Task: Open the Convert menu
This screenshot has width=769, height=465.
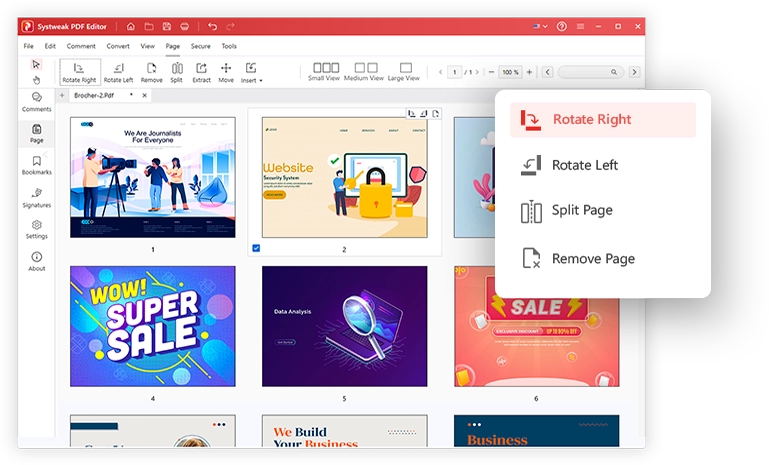Action: pyautogui.click(x=118, y=46)
